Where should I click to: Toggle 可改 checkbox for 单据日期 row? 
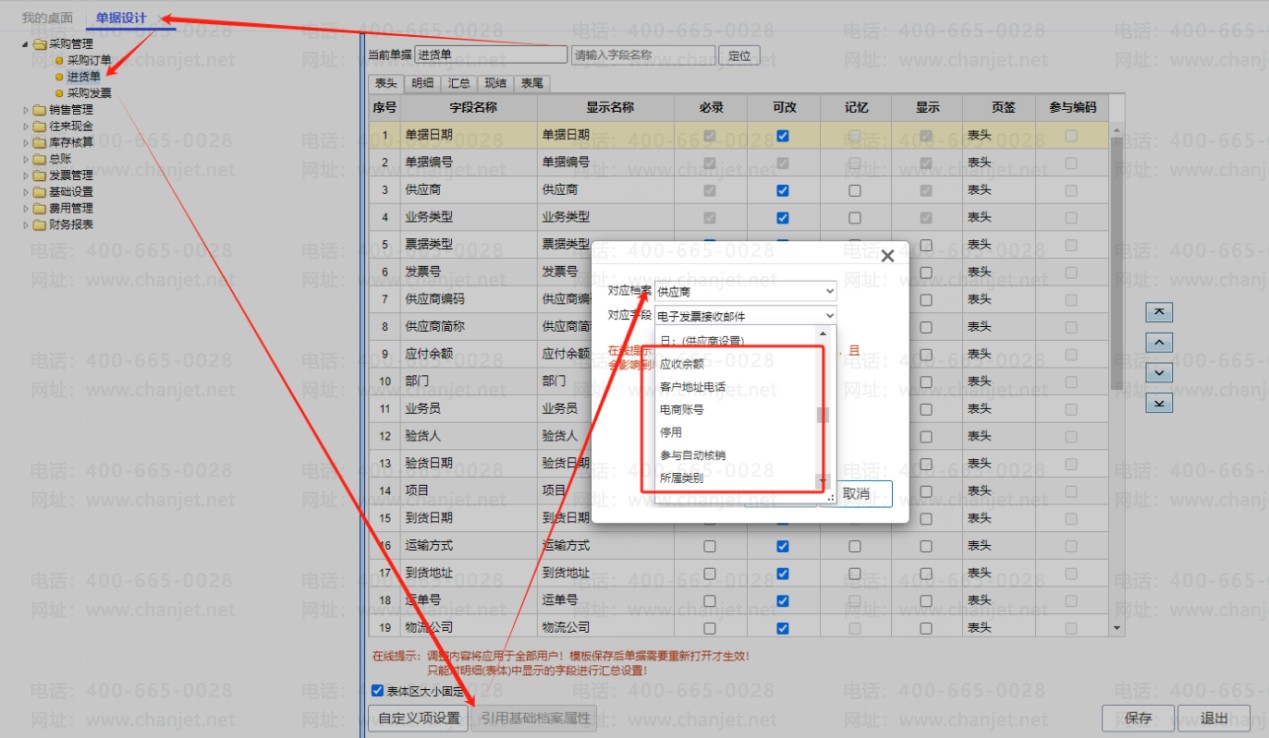coord(783,135)
